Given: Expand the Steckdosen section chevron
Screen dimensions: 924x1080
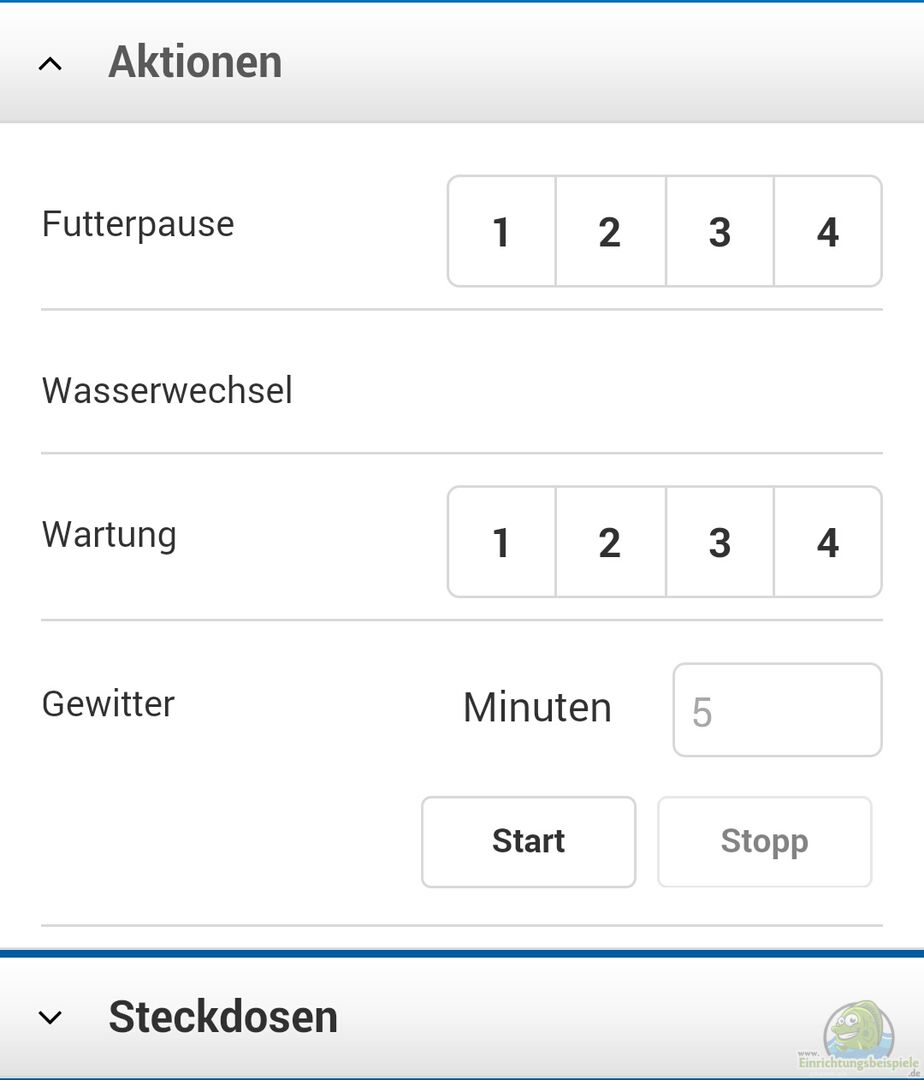Looking at the screenshot, I should pos(50,1018).
